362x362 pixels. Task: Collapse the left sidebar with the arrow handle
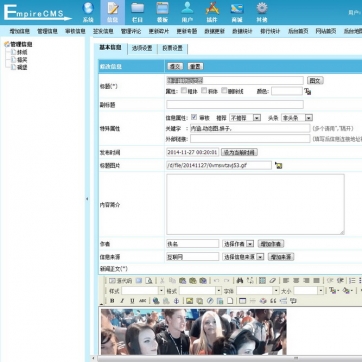tap(87, 199)
